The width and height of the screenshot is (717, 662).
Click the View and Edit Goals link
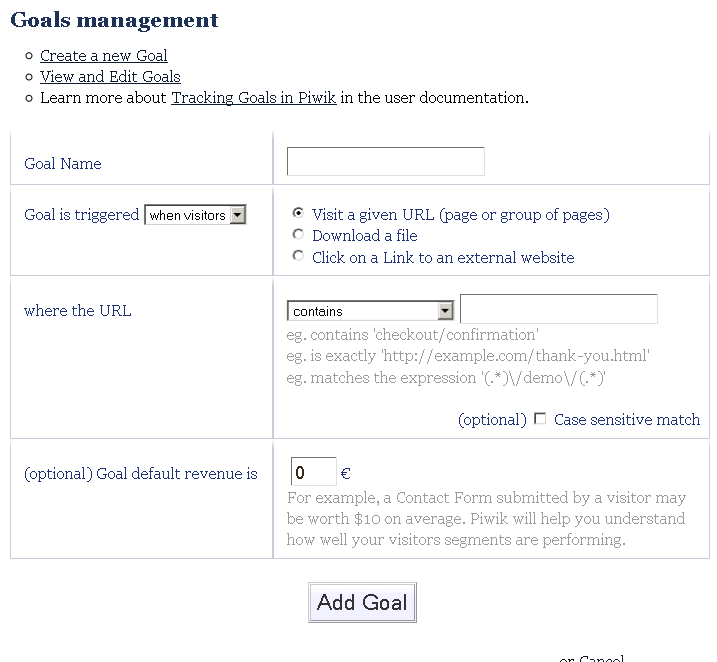110,77
